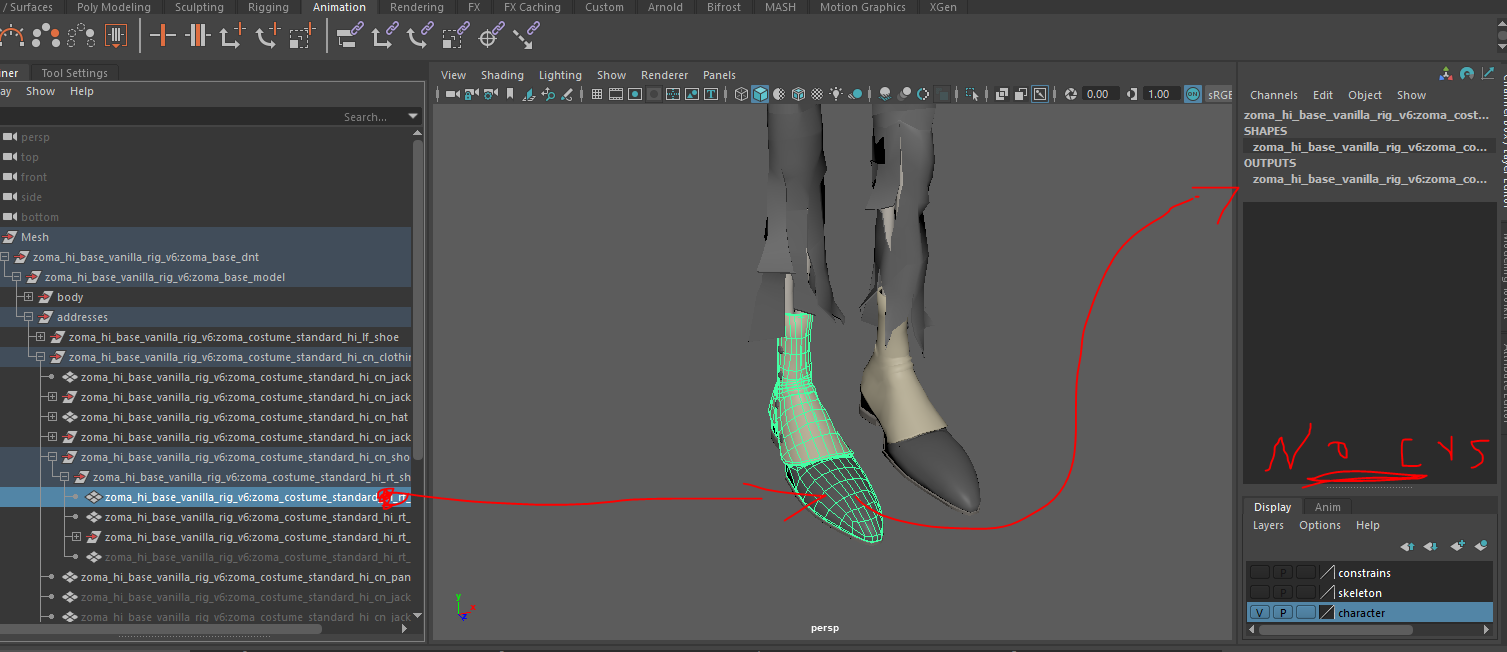Screen dimensions: 1507x652
Task: Collapse the addresses group in the Outliner
Action: pyautogui.click(x=29, y=317)
